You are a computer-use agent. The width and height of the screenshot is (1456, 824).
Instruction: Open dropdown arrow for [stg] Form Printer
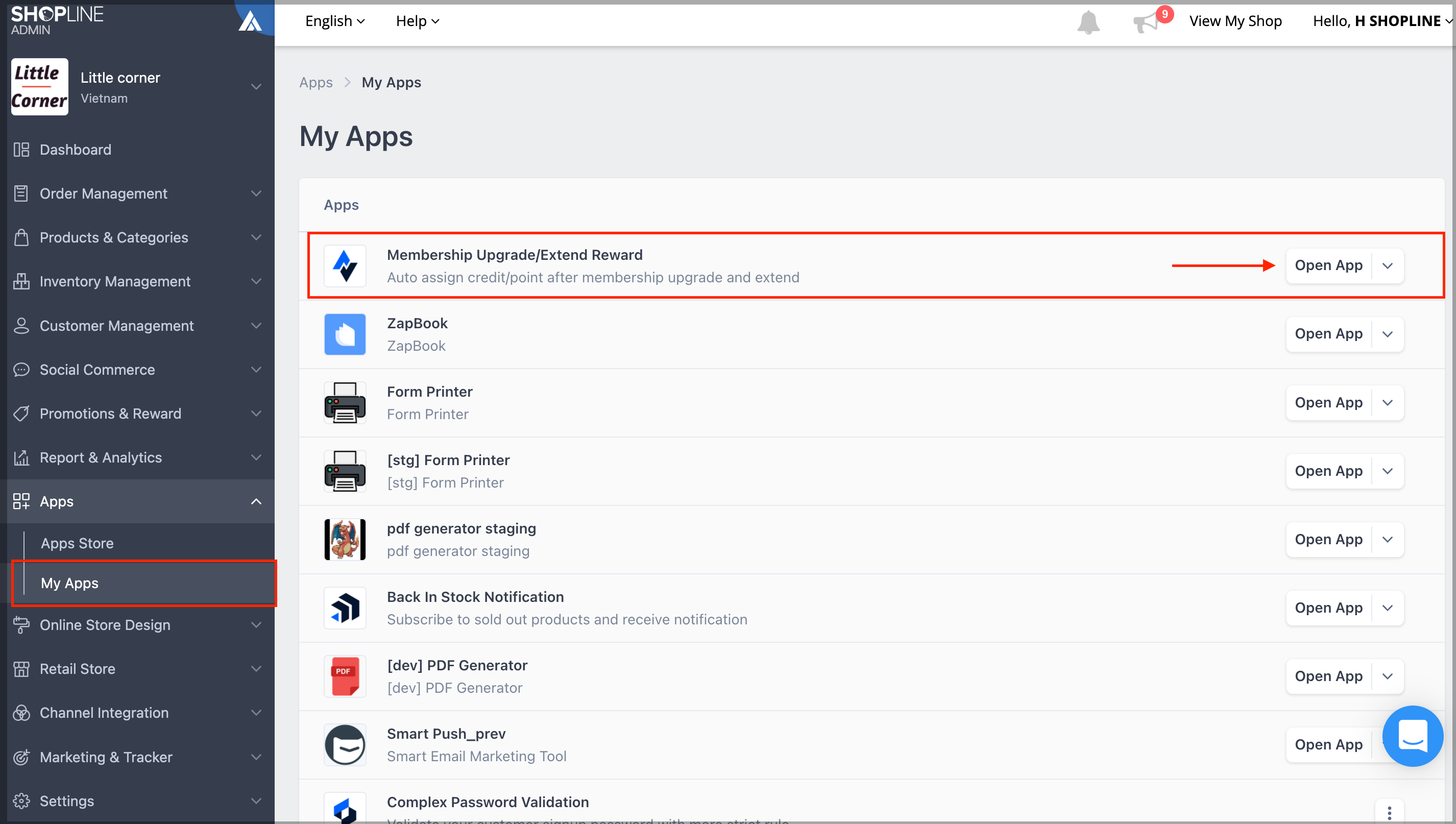coord(1388,471)
